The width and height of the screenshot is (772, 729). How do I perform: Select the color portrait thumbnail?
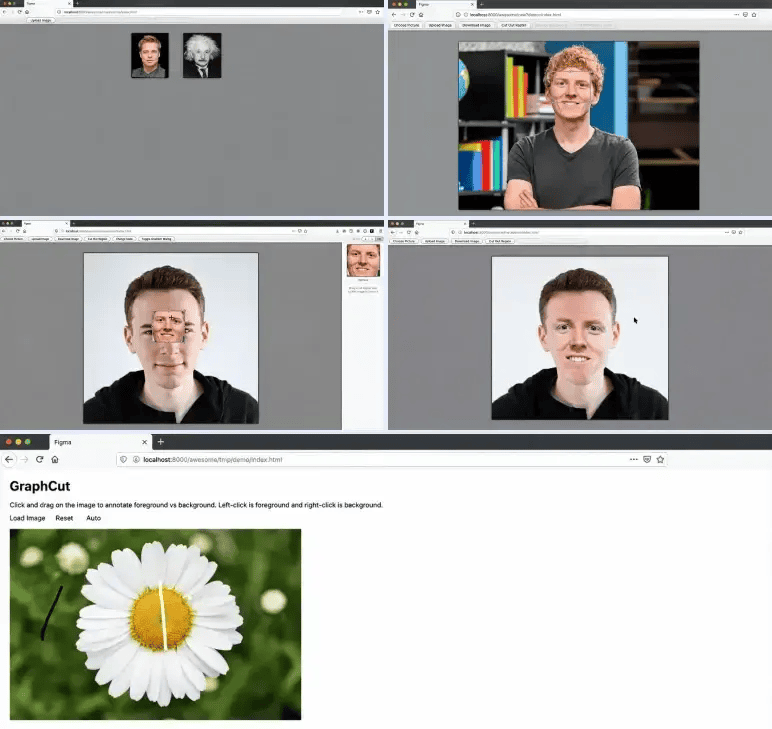[x=150, y=55]
